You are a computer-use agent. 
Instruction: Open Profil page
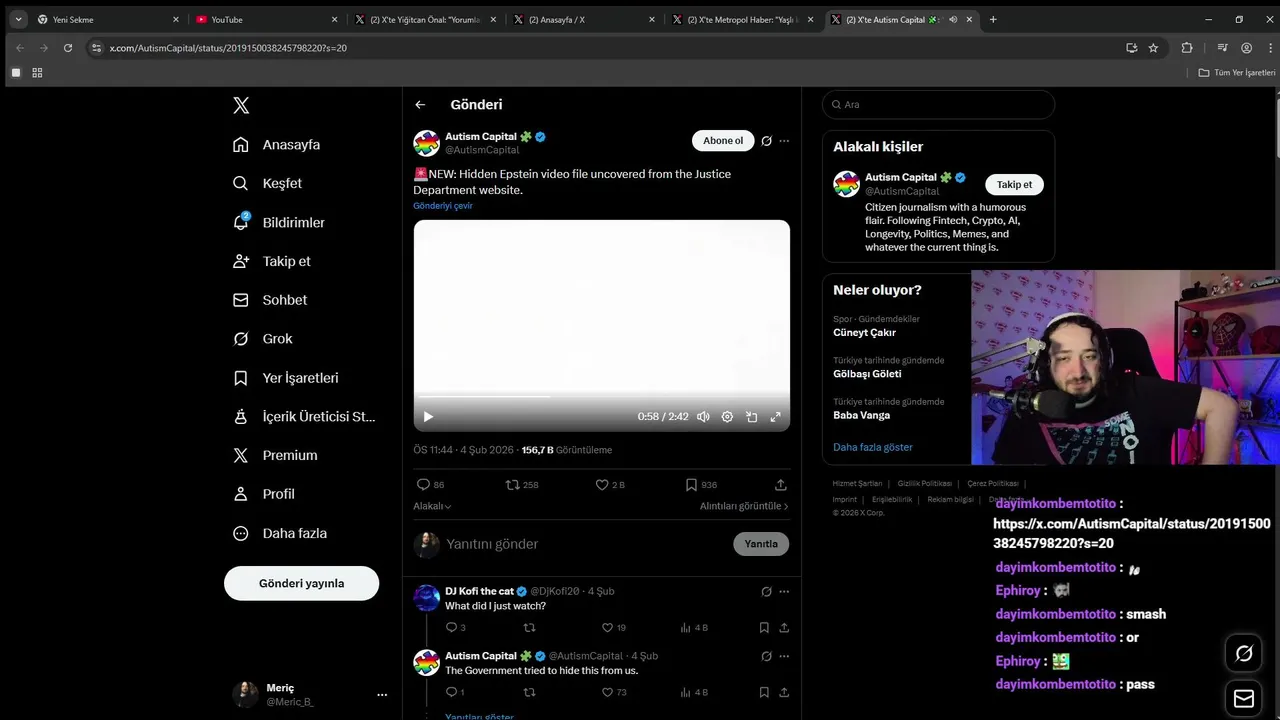point(264,494)
